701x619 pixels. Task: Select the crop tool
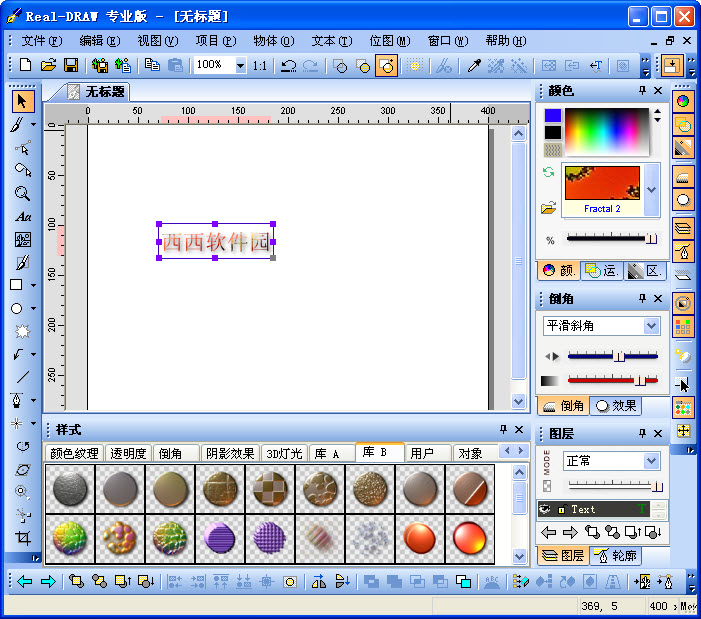(22, 538)
